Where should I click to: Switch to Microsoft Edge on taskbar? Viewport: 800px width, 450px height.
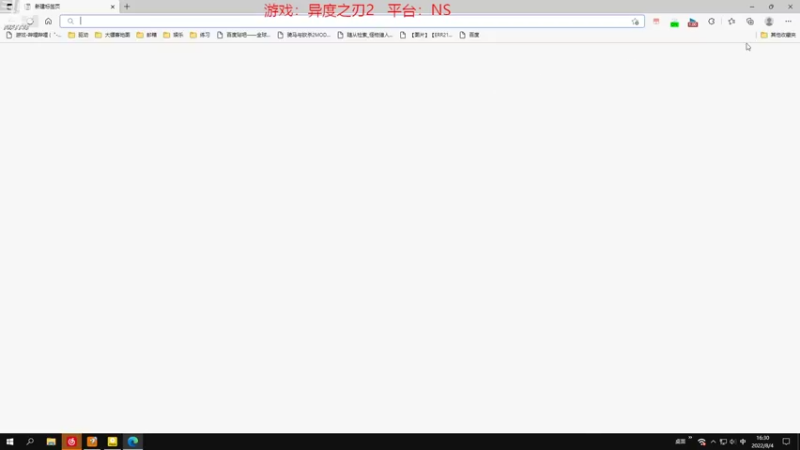point(133,442)
